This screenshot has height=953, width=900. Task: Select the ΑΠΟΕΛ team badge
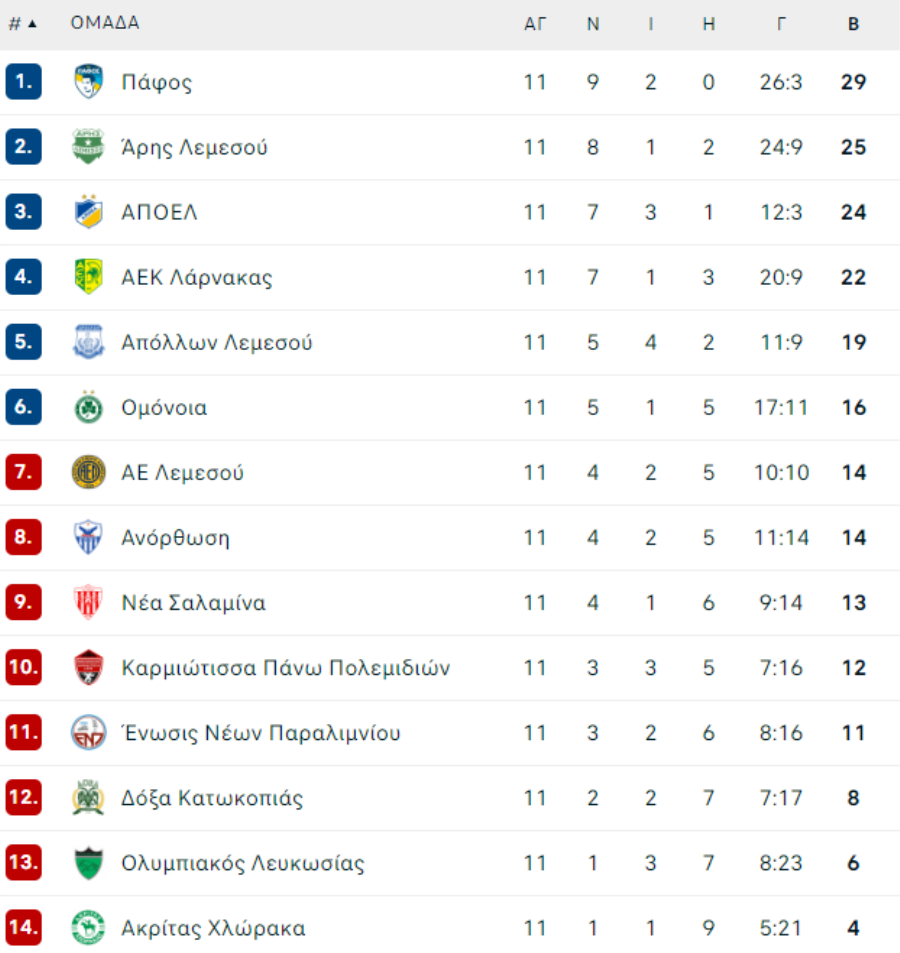coord(88,212)
